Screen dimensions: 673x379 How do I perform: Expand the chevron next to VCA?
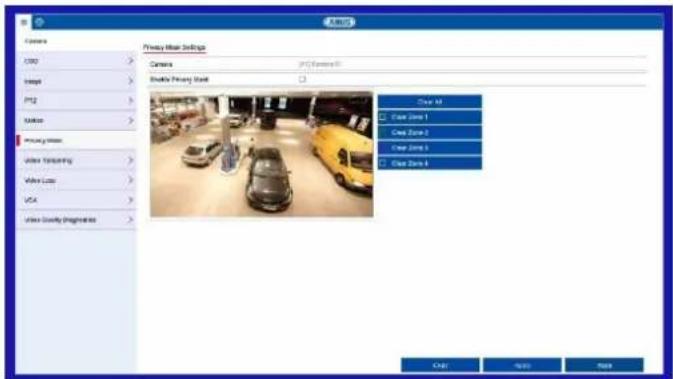(130, 200)
